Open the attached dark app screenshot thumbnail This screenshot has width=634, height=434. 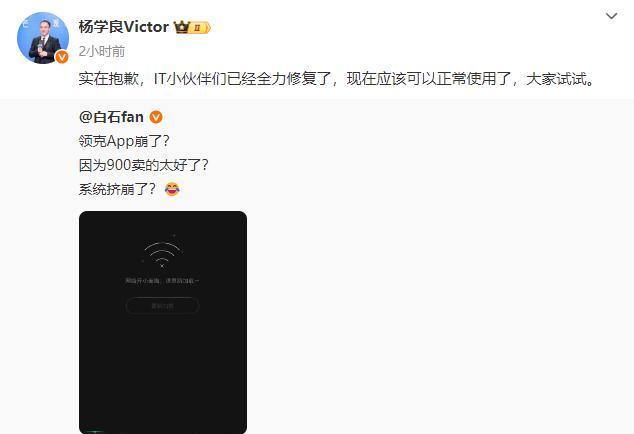tap(163, 322)
